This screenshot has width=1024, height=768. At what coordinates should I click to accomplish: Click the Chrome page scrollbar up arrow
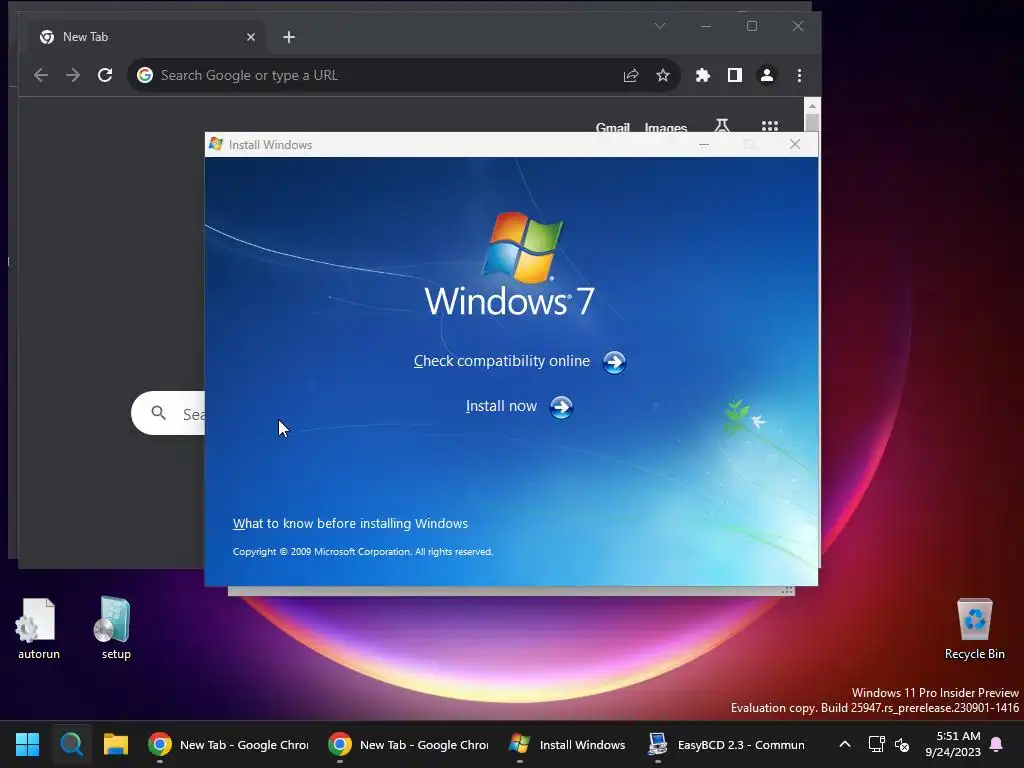pyautogui.click(x=812, y=106)
